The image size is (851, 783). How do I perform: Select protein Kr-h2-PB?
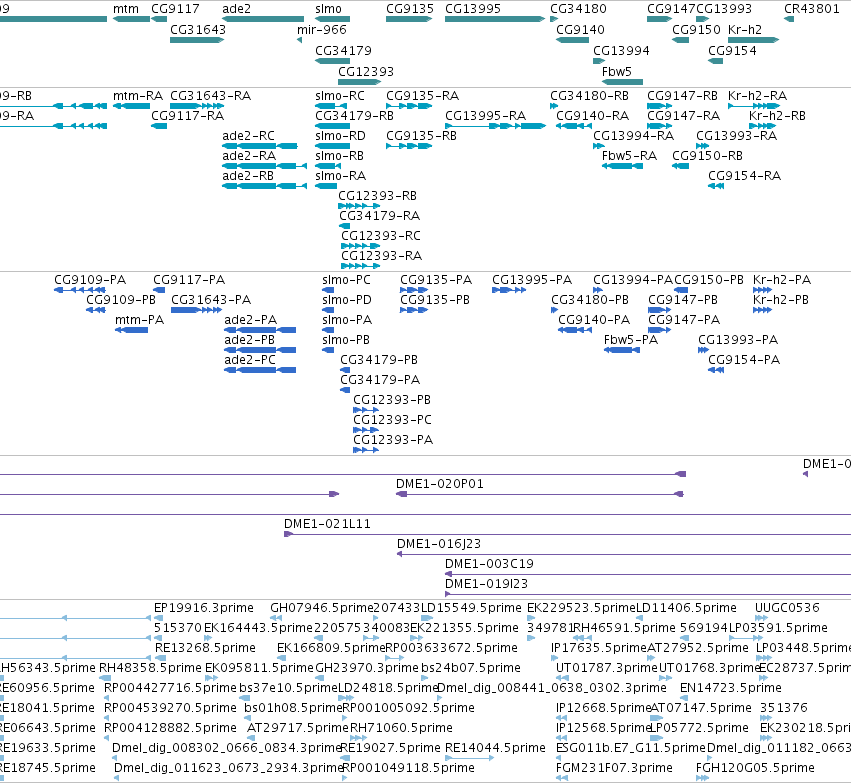click(763, 310)
